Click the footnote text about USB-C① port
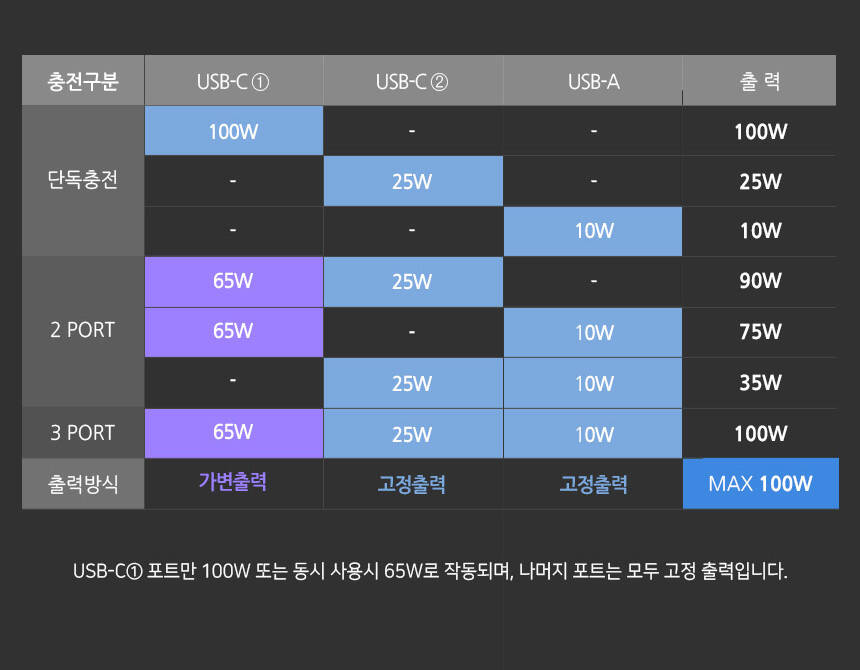Screen dimensions: 860x670 coord(430,573)
